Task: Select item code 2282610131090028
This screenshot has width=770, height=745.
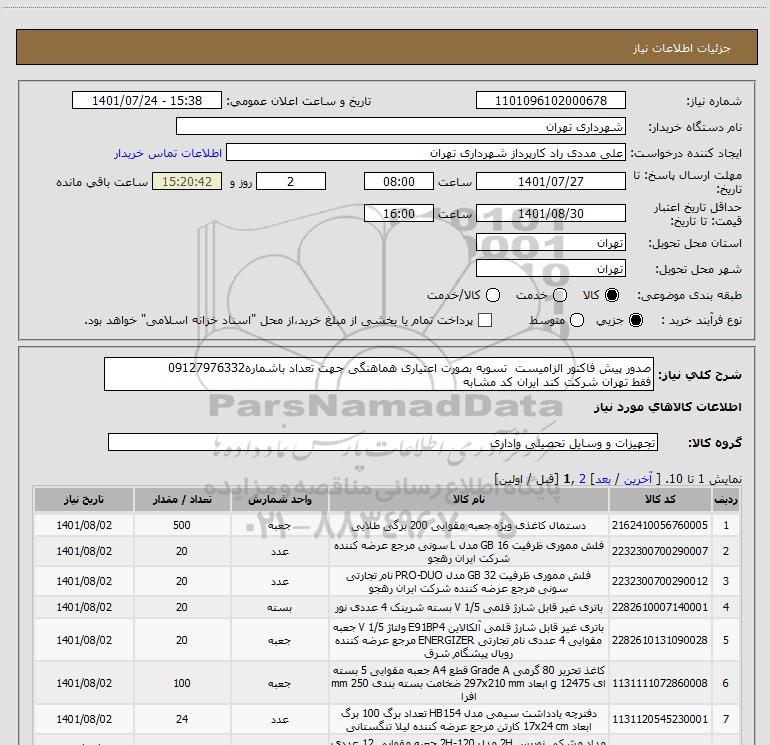Action: click(x=660, y=640)
